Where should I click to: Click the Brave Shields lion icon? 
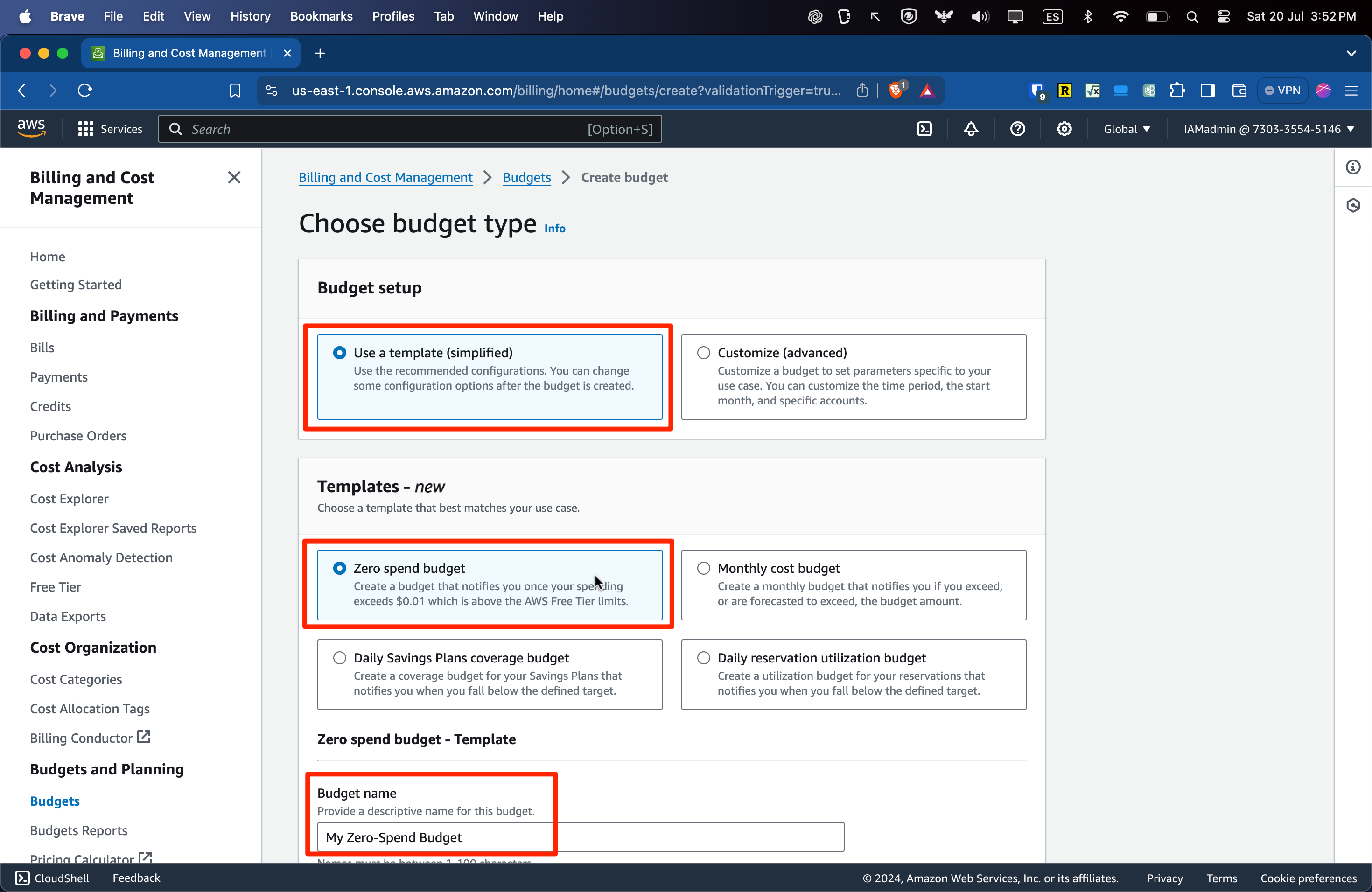(895, 91)
